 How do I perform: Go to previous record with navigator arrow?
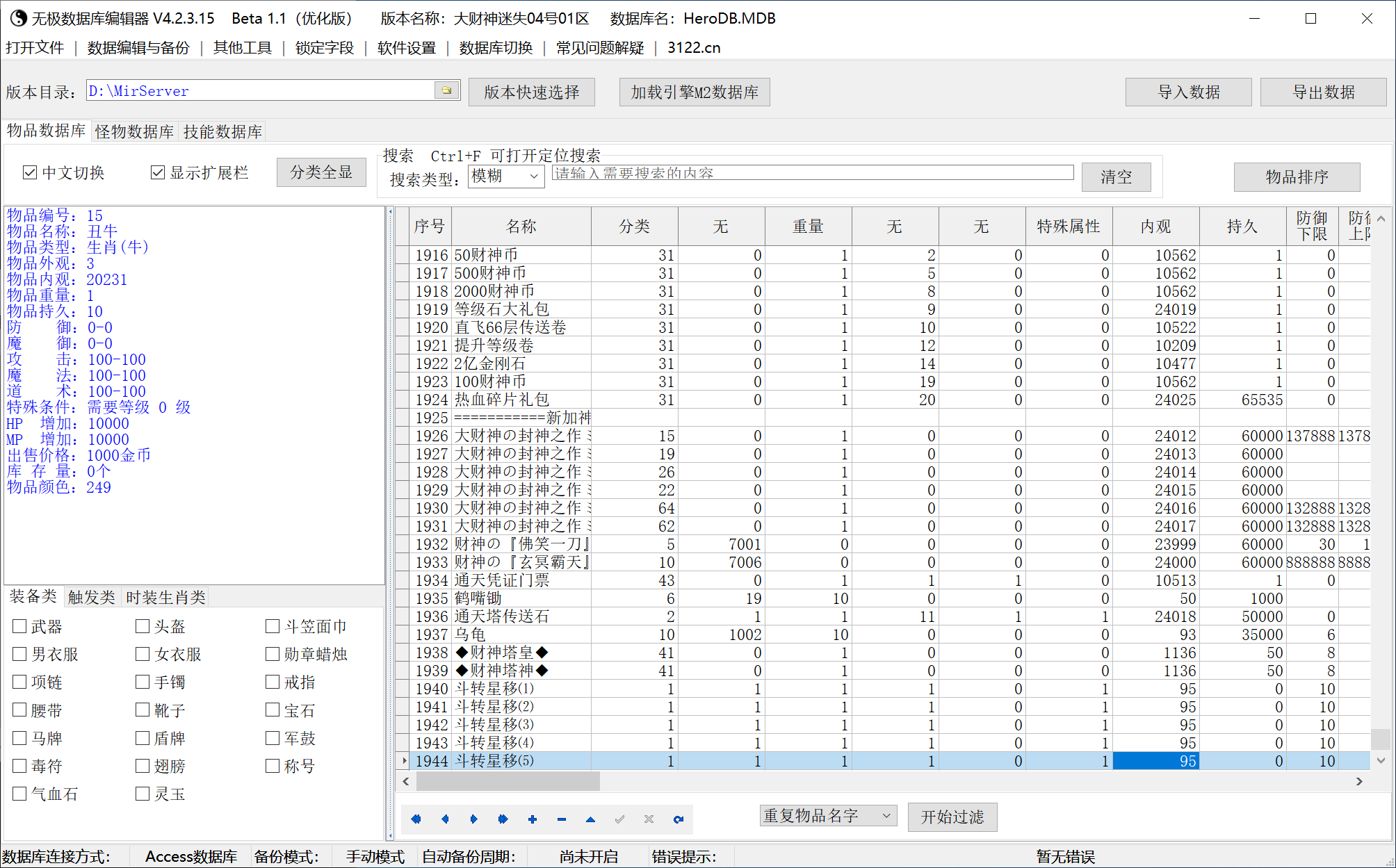445,819
